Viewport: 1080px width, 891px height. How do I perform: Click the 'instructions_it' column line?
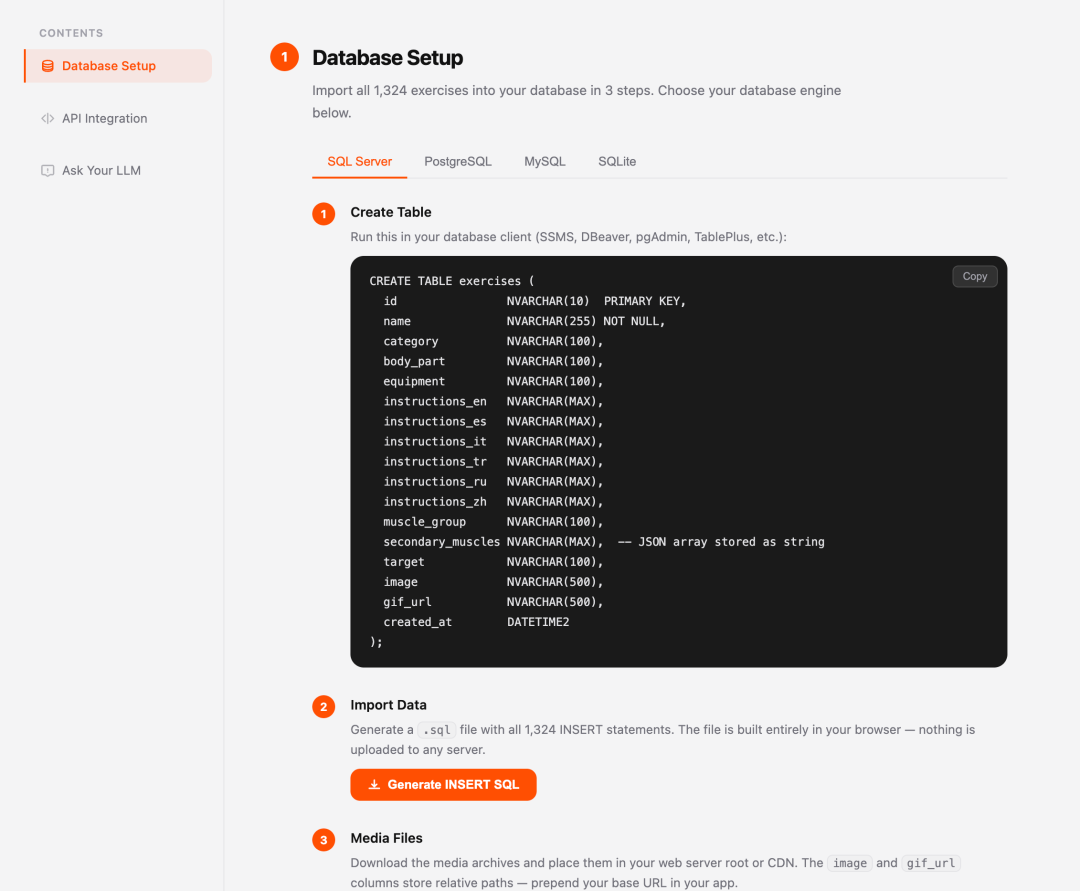493,441
